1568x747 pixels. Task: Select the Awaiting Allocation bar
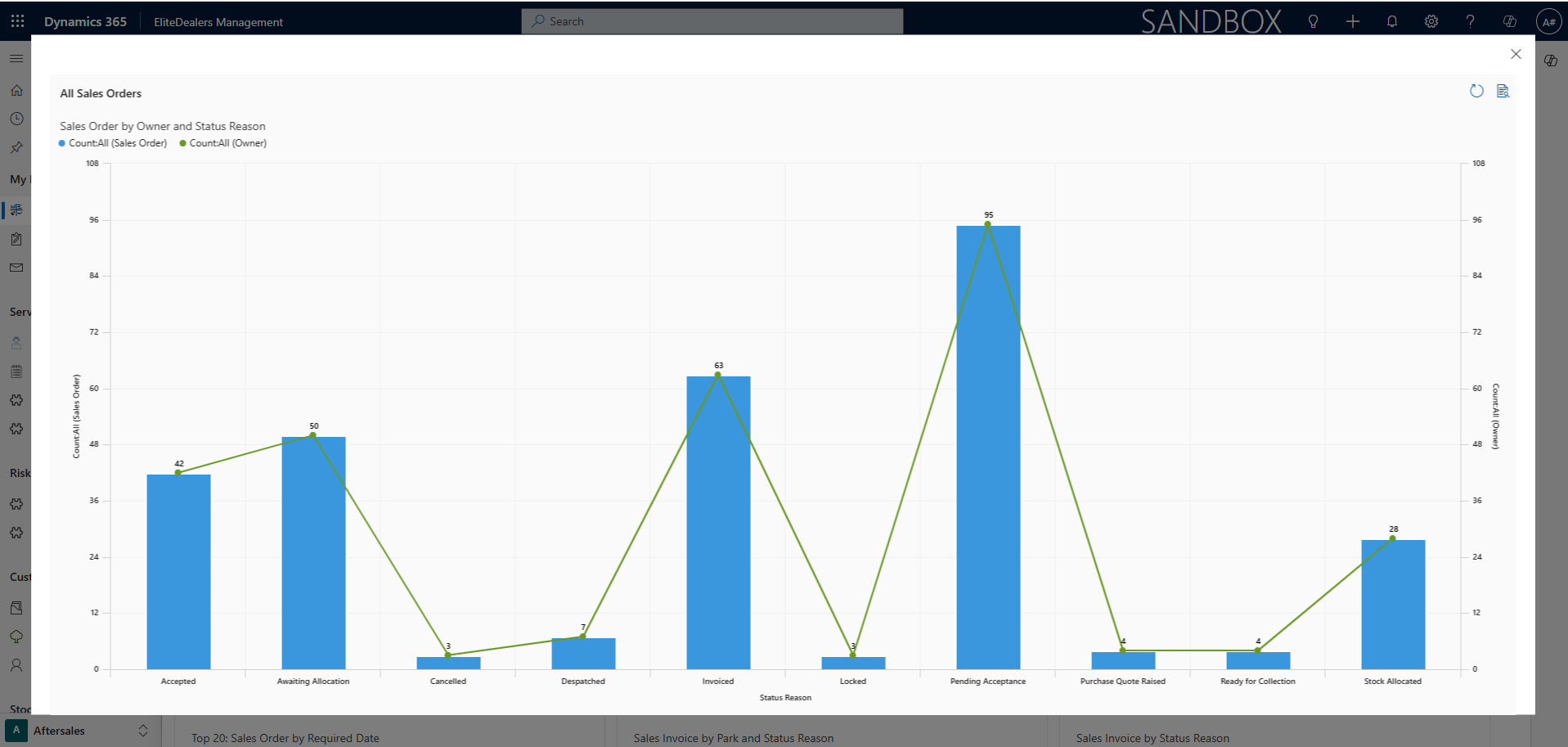click(313, 552)
